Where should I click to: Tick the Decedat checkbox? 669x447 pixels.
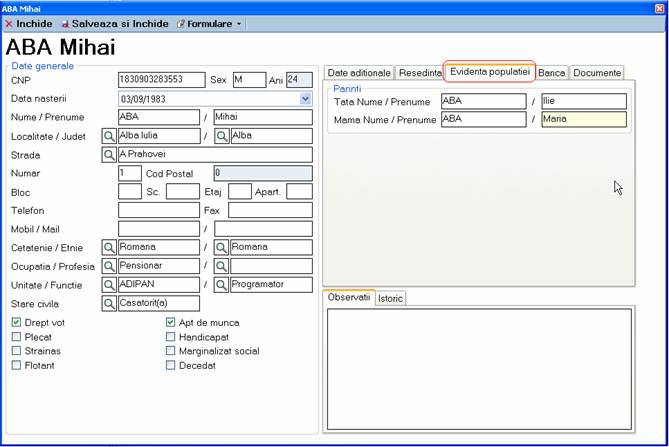(171, 366)
